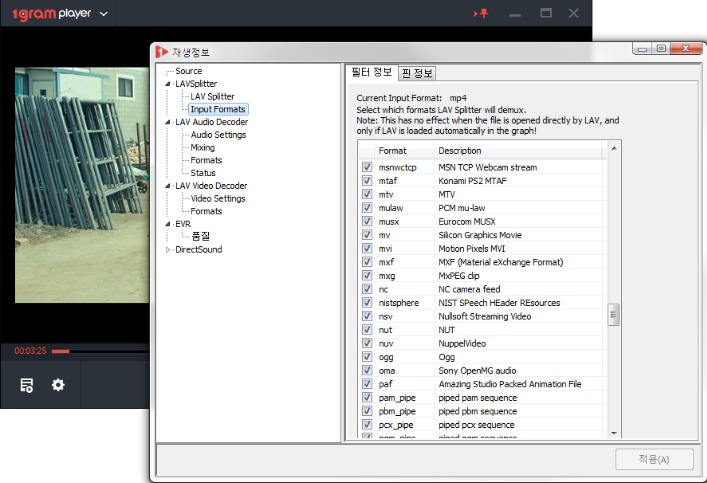The image size is (707, 483).
Task: Select the Motion Pixels MVI row
Action: [x=482, y=248]
